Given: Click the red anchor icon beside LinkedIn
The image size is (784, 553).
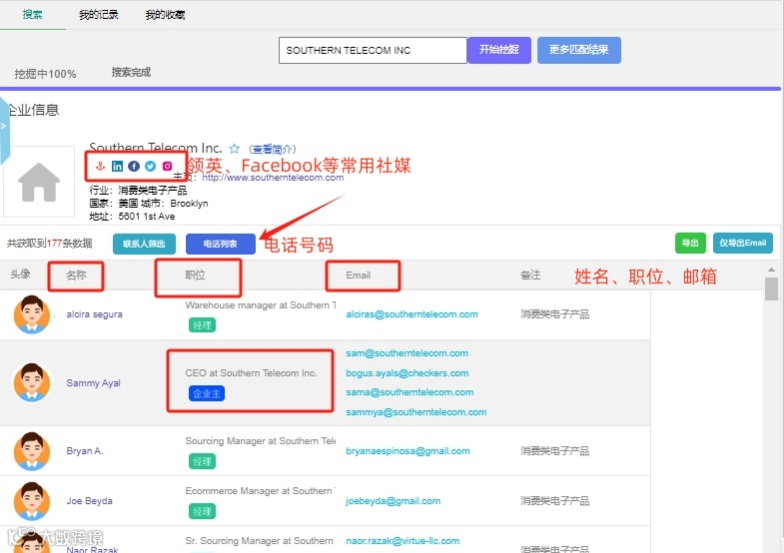Looking at the screenshot, I should pos(100,166).
